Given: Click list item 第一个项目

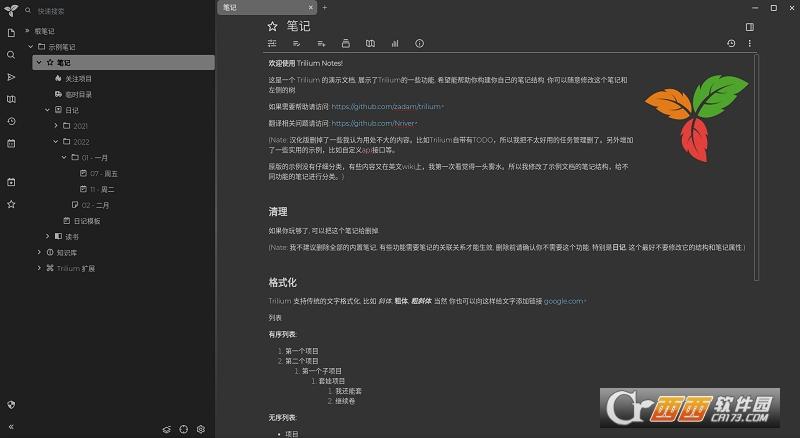Looking at the screenshot, I should tap(302, 351).
